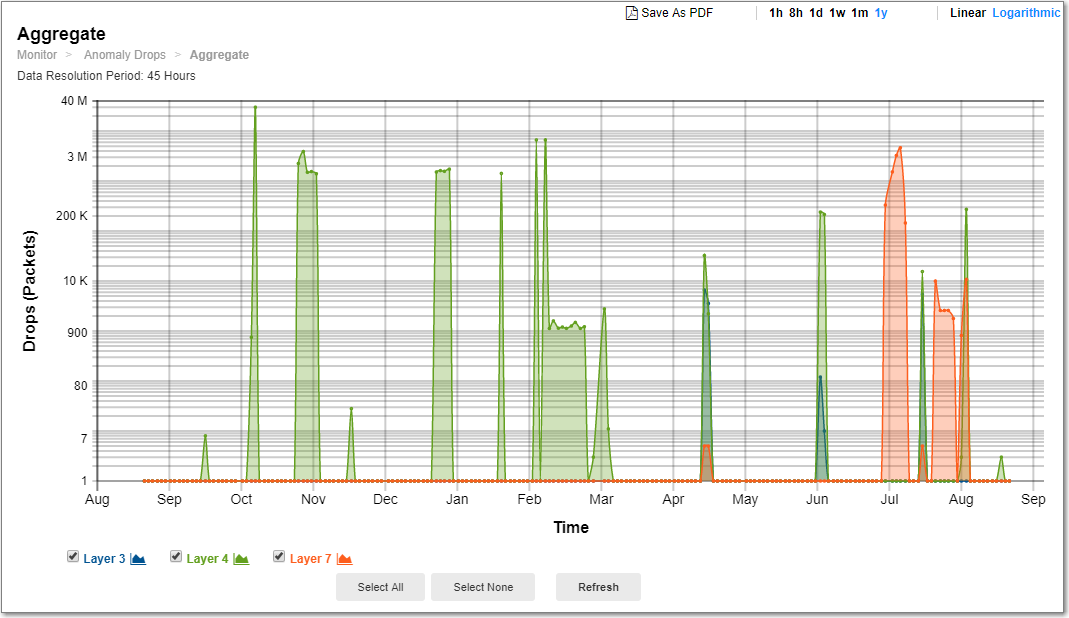Click the Data Resolution Period text

[x=106, y=76]
